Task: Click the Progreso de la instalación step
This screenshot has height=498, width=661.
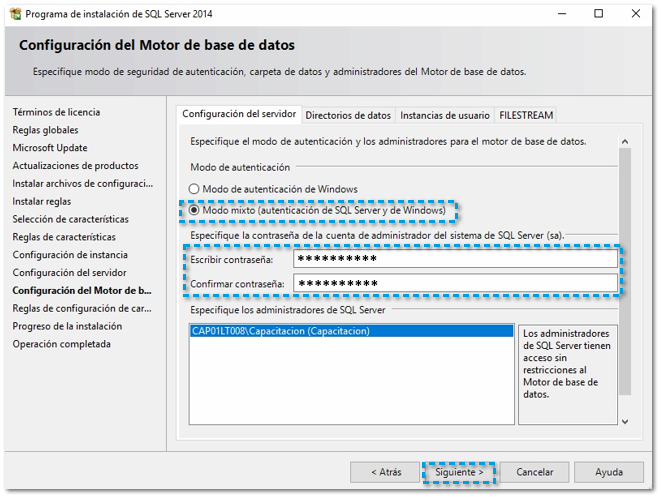Action: (67, 326)
